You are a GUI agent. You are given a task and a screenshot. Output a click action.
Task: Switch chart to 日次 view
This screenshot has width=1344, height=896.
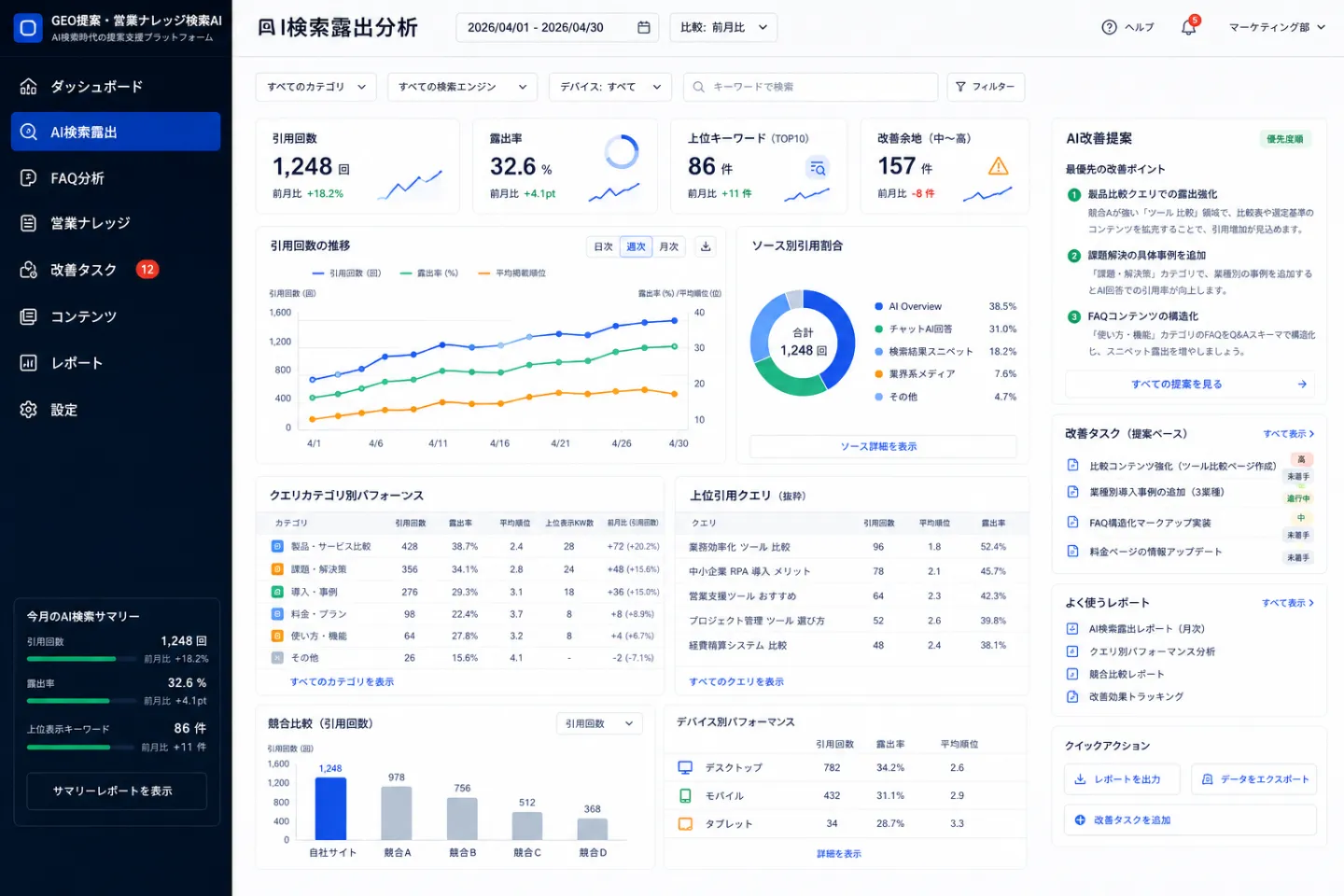click(604, 246)
